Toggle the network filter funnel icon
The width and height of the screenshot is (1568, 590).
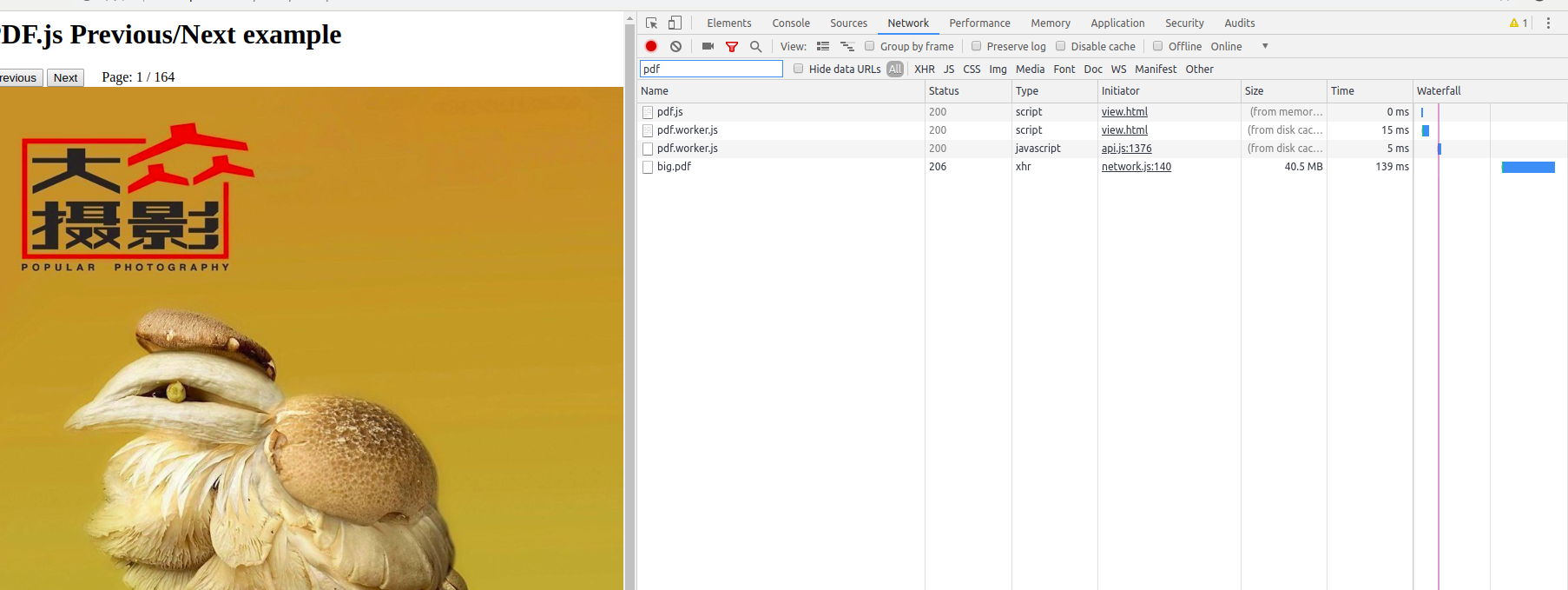tap(732, 46)
